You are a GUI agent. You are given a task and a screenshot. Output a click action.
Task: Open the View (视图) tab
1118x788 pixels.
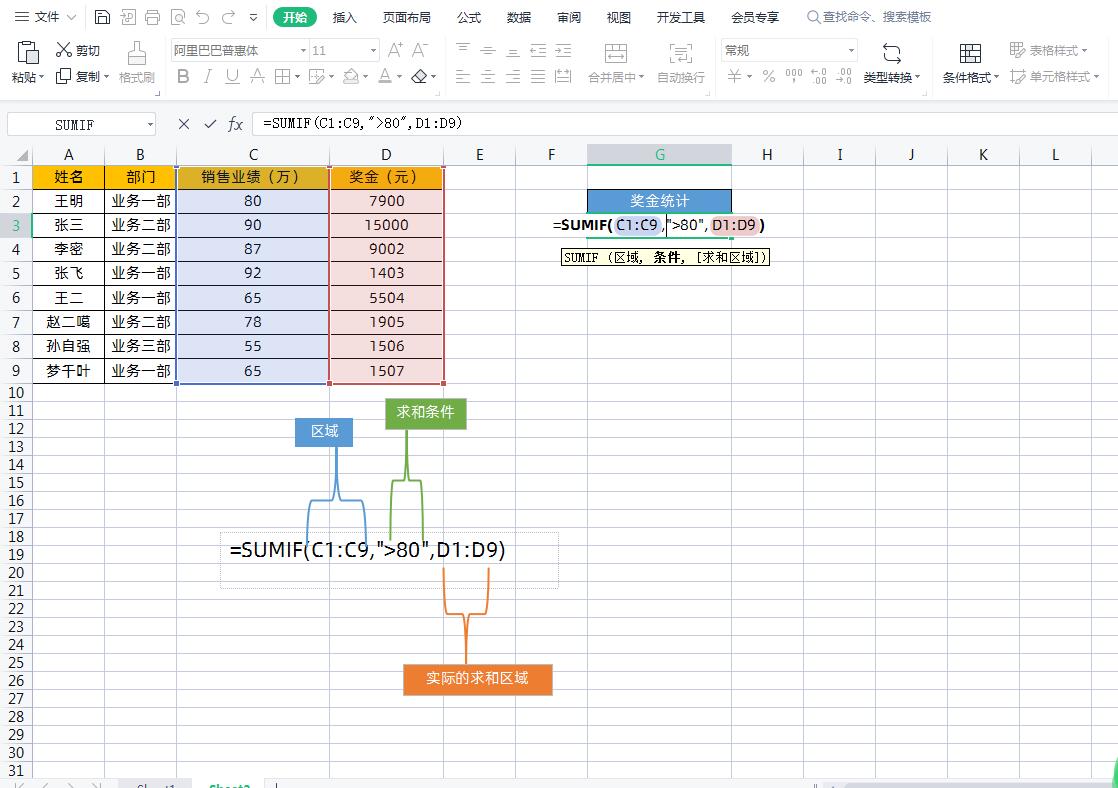pyautogui.click(x=618, y=17)
